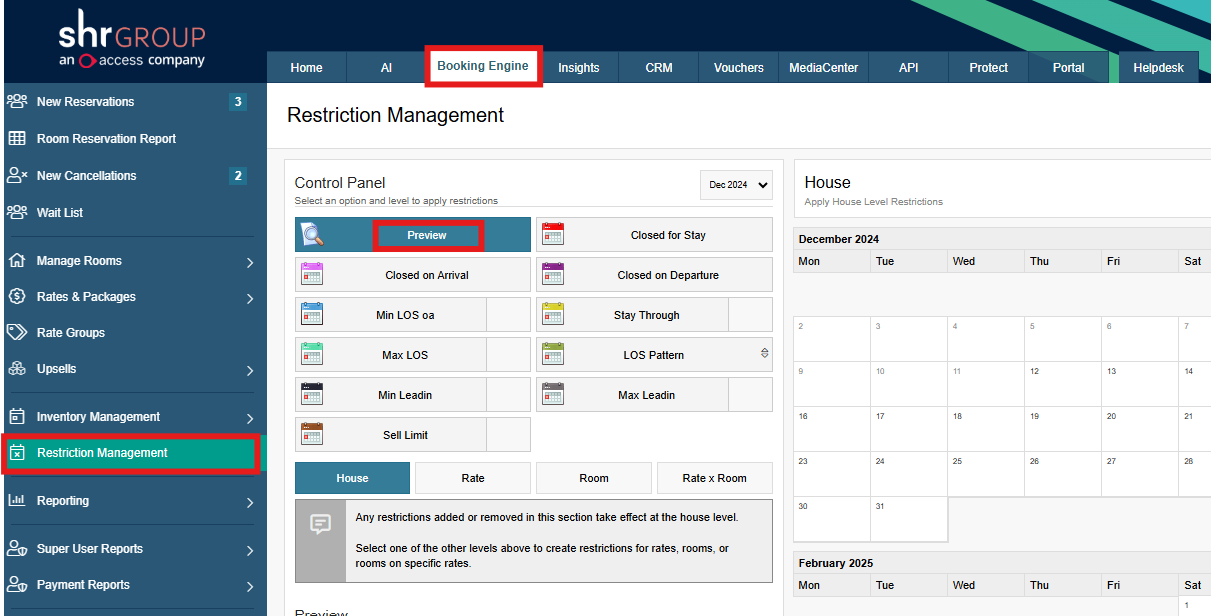Viewport: 1211px width, 616px height.
Task: Click the green Max LOS calendar icon
Action: pyautogui.click(x=312, y=355)
